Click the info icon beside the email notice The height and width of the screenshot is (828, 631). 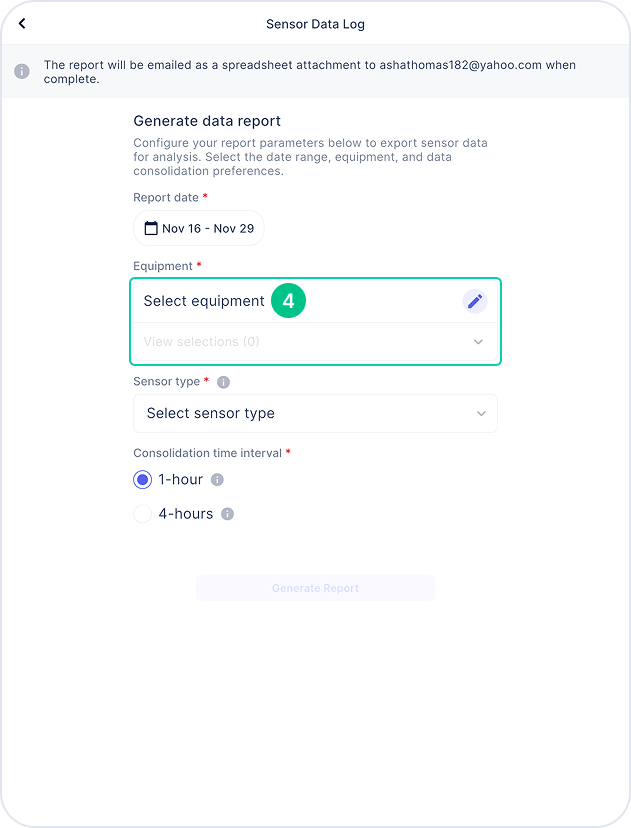[22, 71]
